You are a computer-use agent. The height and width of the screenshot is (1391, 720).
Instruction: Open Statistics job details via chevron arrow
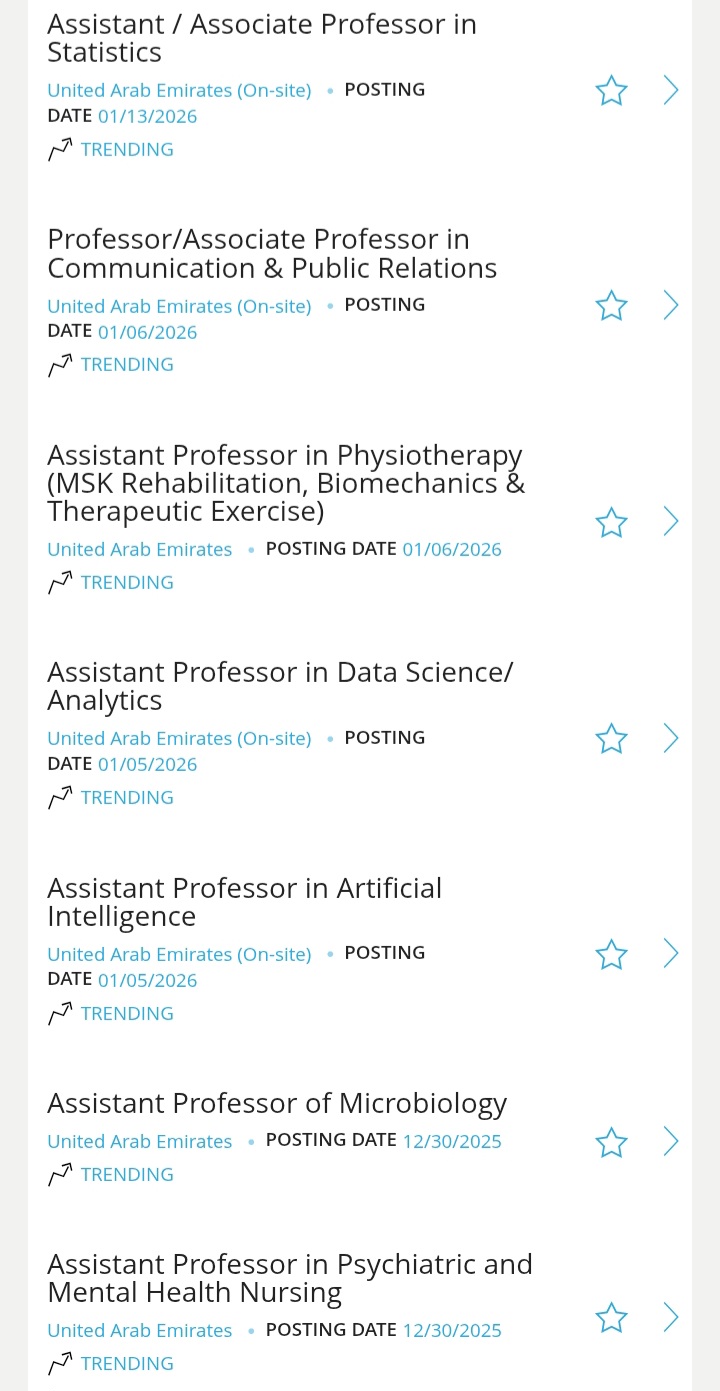(x=671, y=91)
